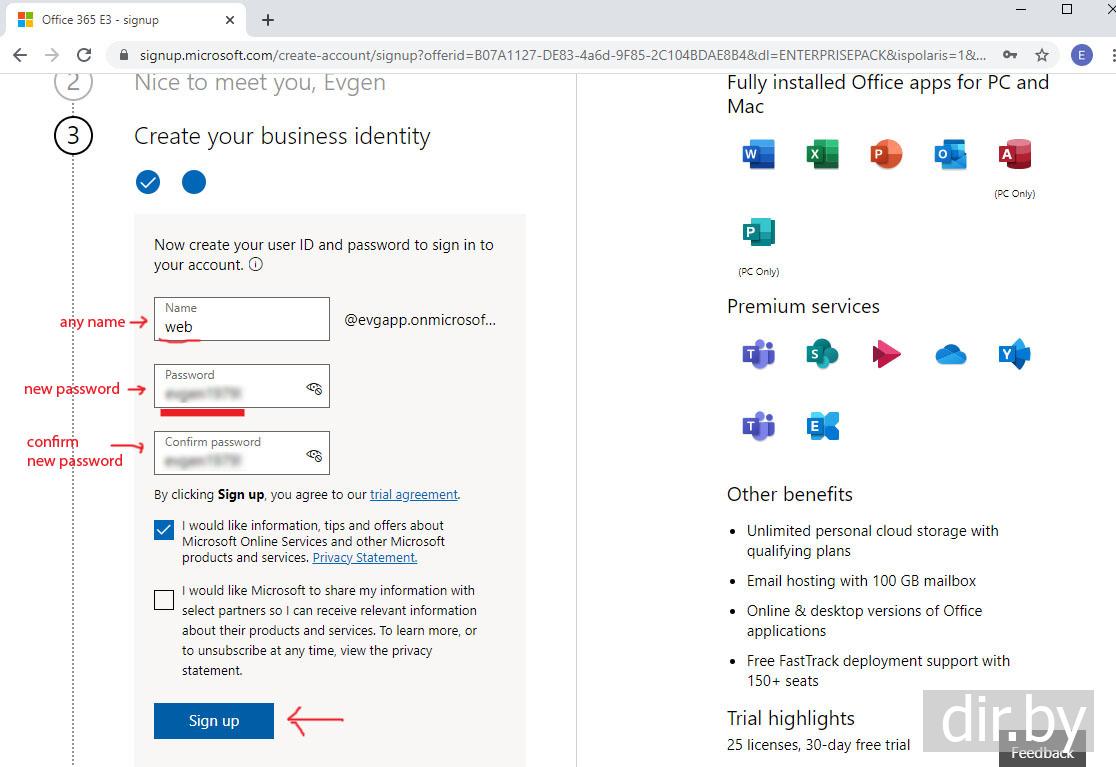The height and width of the screenshot is (767, 1116).
Task: Click 'Online & desktop versions of Office' text
Action: tap(864, 620)
